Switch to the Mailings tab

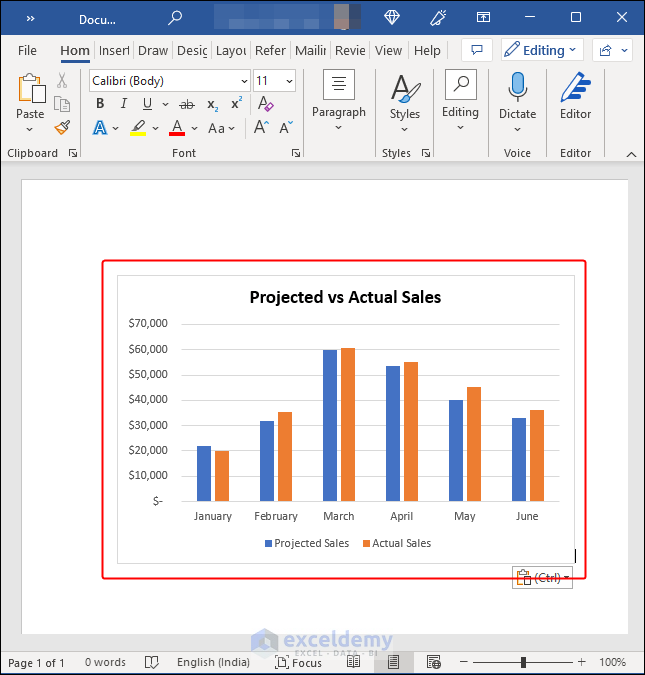pyautogui.click(x=310, y=50)
